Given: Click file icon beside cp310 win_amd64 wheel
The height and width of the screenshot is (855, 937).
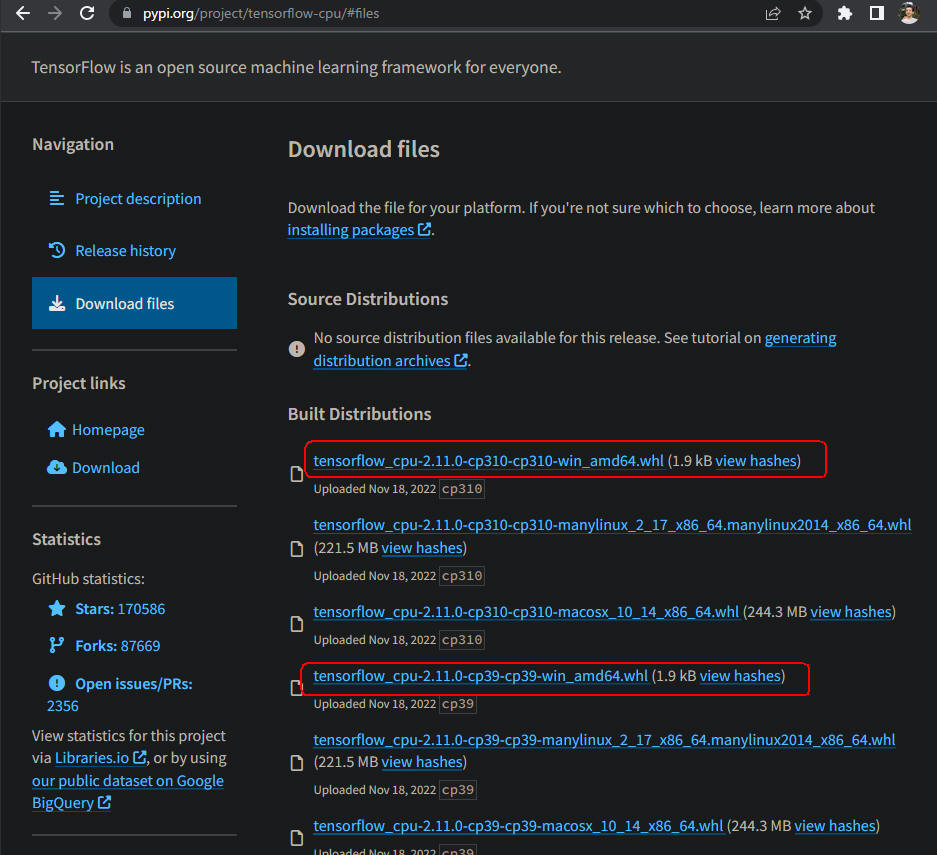Looking at the screenshot, I should (296, 474).
